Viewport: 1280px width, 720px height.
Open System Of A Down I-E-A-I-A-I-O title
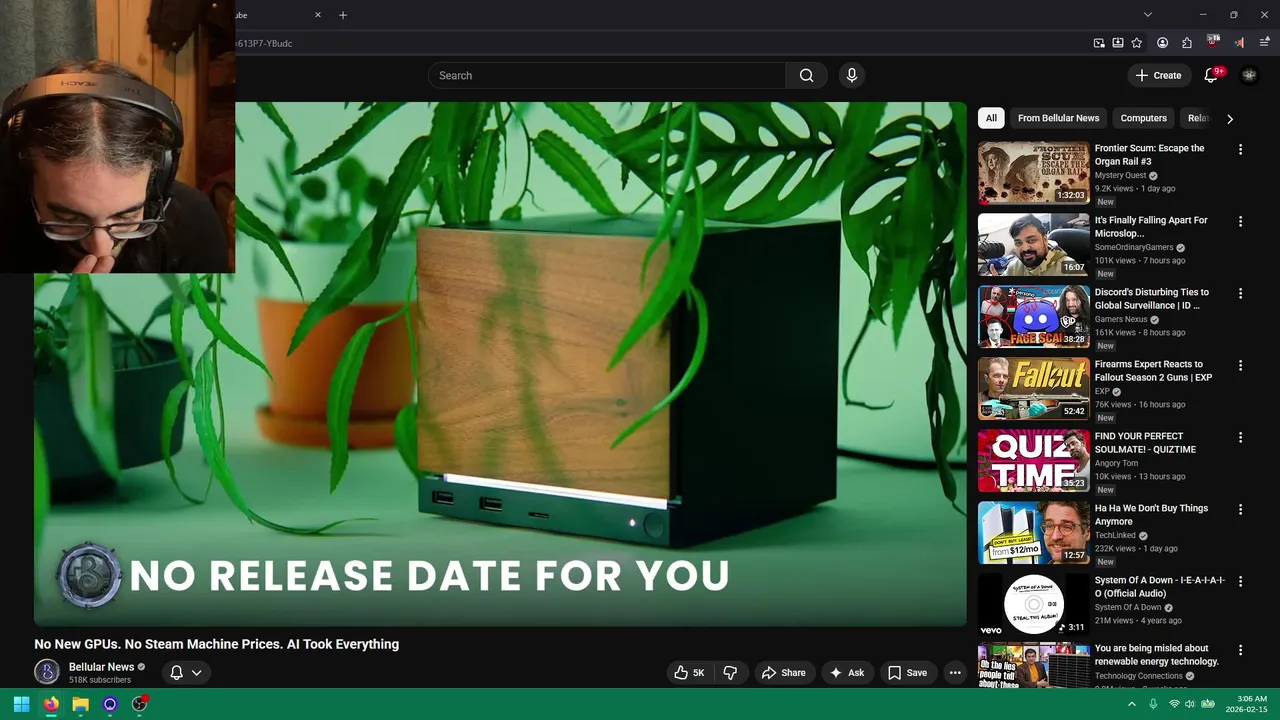[x=1159, y=587]
